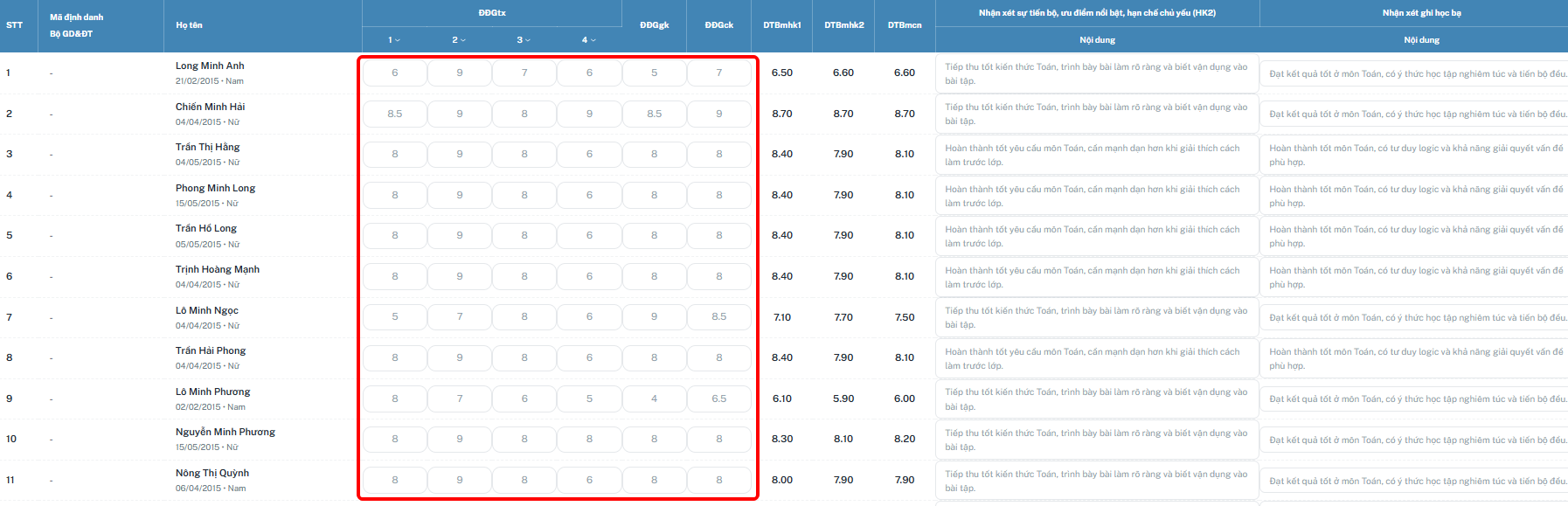Edit Long Minh Anh's ĐĐGgk score field

tap(654, 73)
